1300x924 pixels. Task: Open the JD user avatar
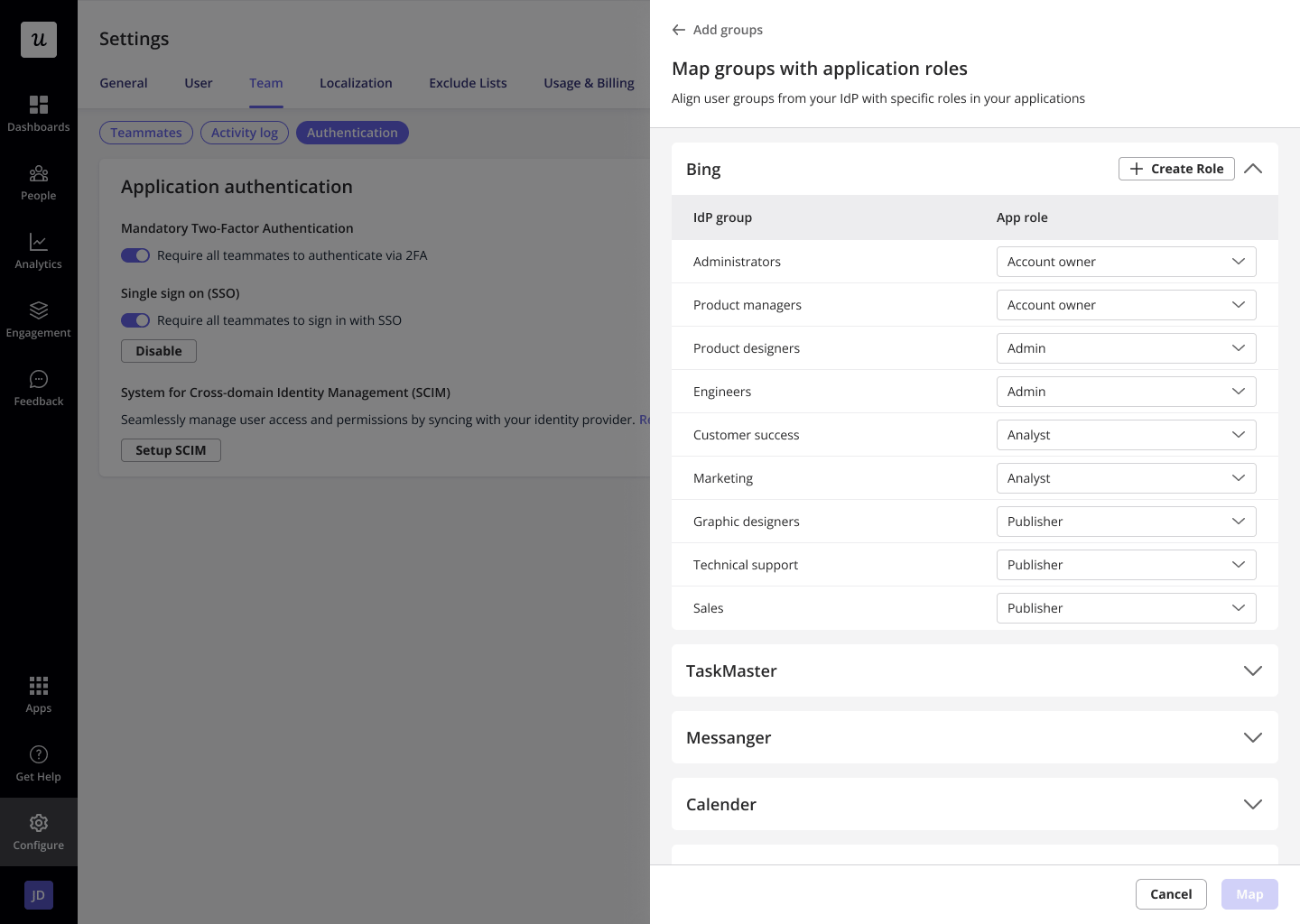point(39,895)
